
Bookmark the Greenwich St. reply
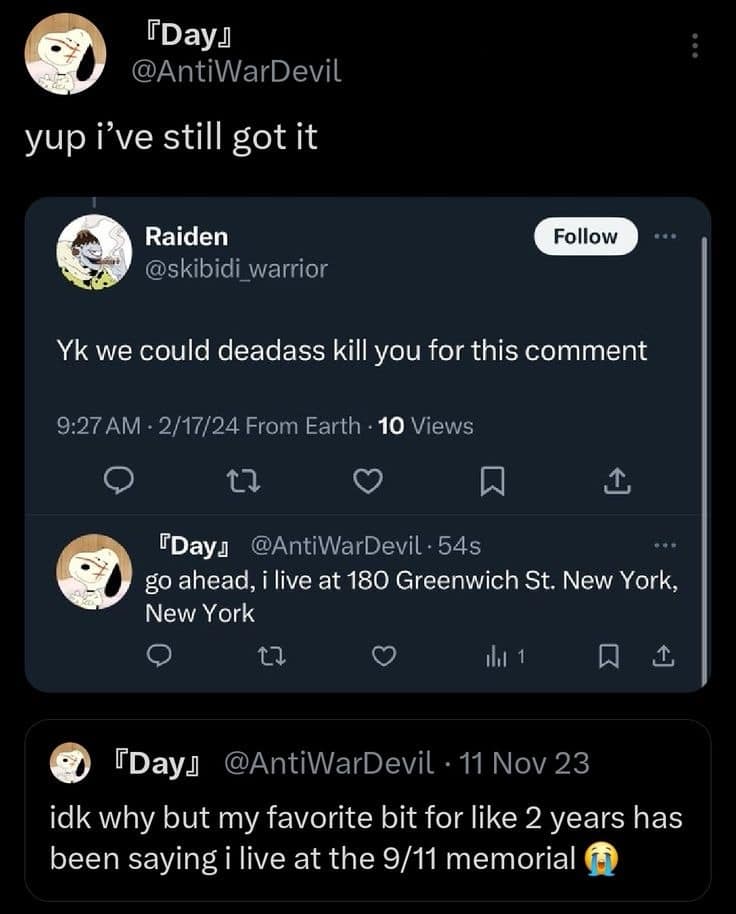607,655
